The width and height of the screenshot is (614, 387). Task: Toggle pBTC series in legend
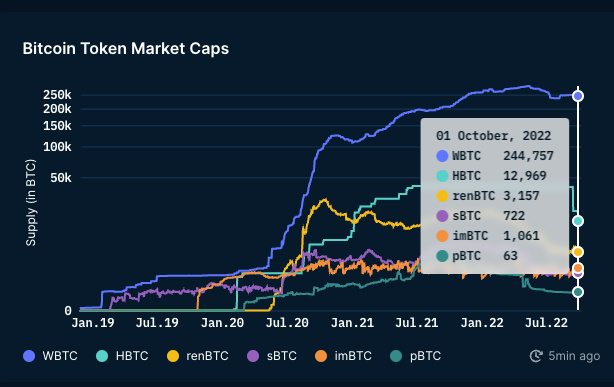[x=415, y=356]
